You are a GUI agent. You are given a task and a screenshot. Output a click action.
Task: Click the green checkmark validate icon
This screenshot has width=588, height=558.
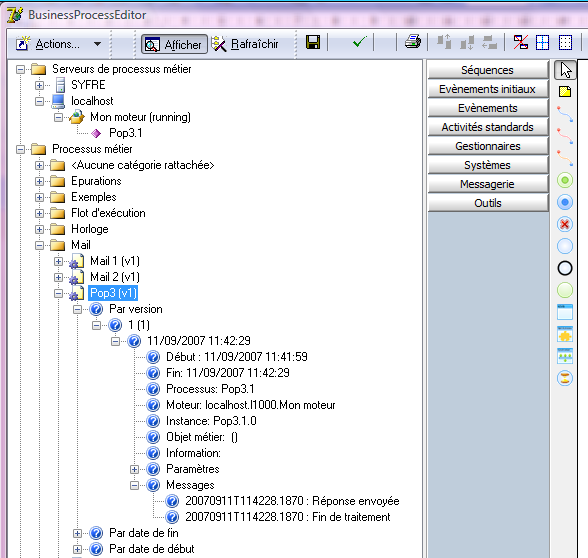tap(360, 42)
